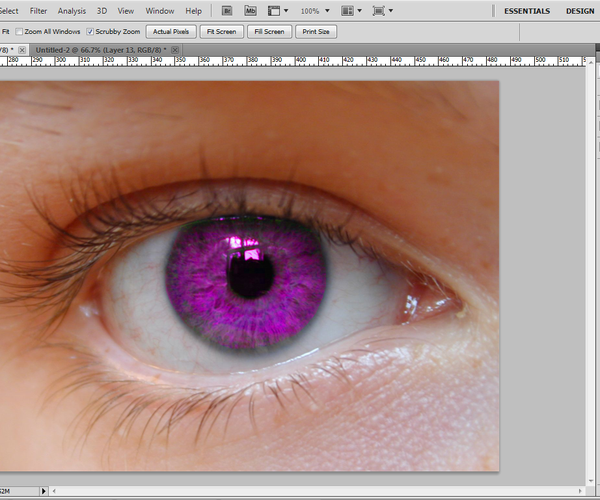The height and width of the screenshot is (500, 600).
Task: Open Mini Bridge via the Mb icon
Action: pos(251,11)
